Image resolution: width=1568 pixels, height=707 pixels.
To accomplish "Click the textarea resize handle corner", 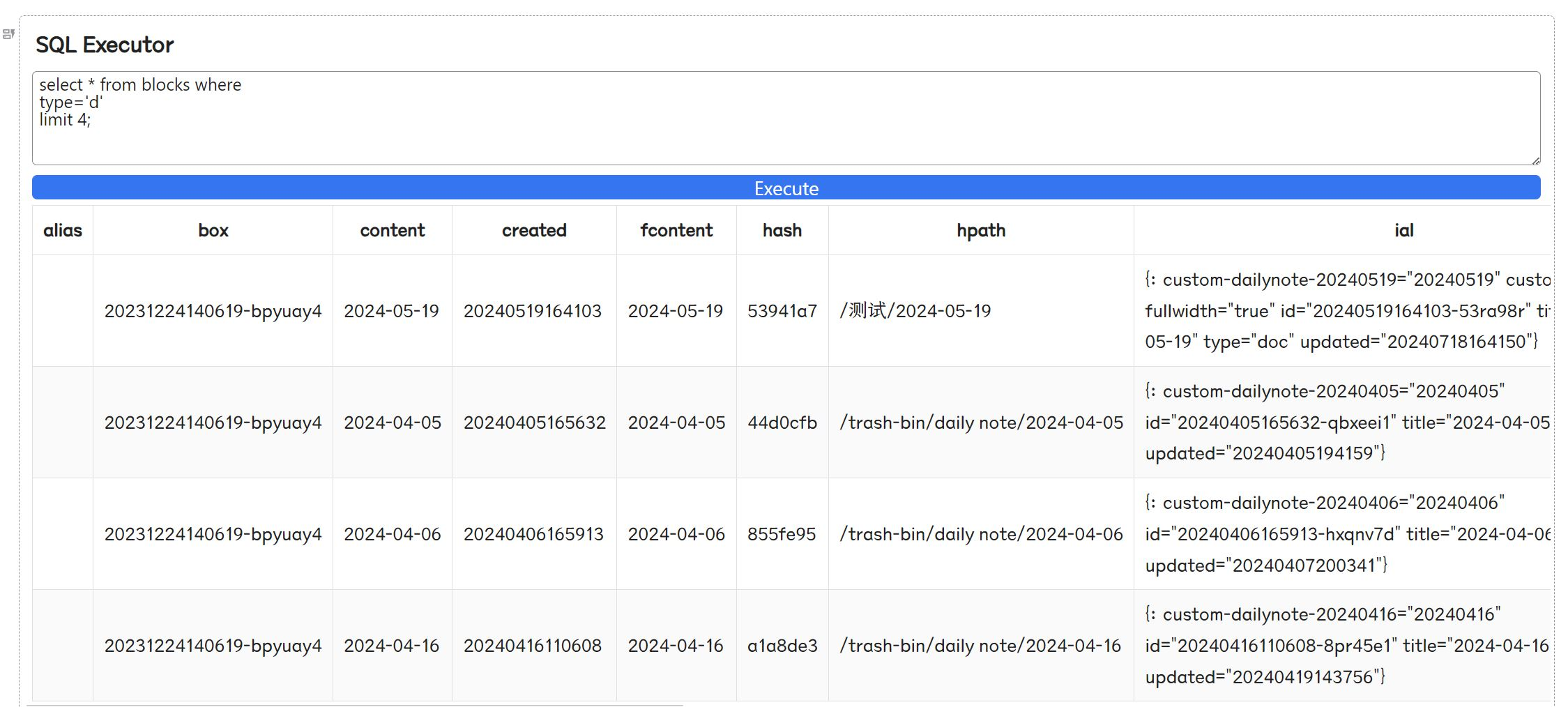I will [x=1535, y=160].
